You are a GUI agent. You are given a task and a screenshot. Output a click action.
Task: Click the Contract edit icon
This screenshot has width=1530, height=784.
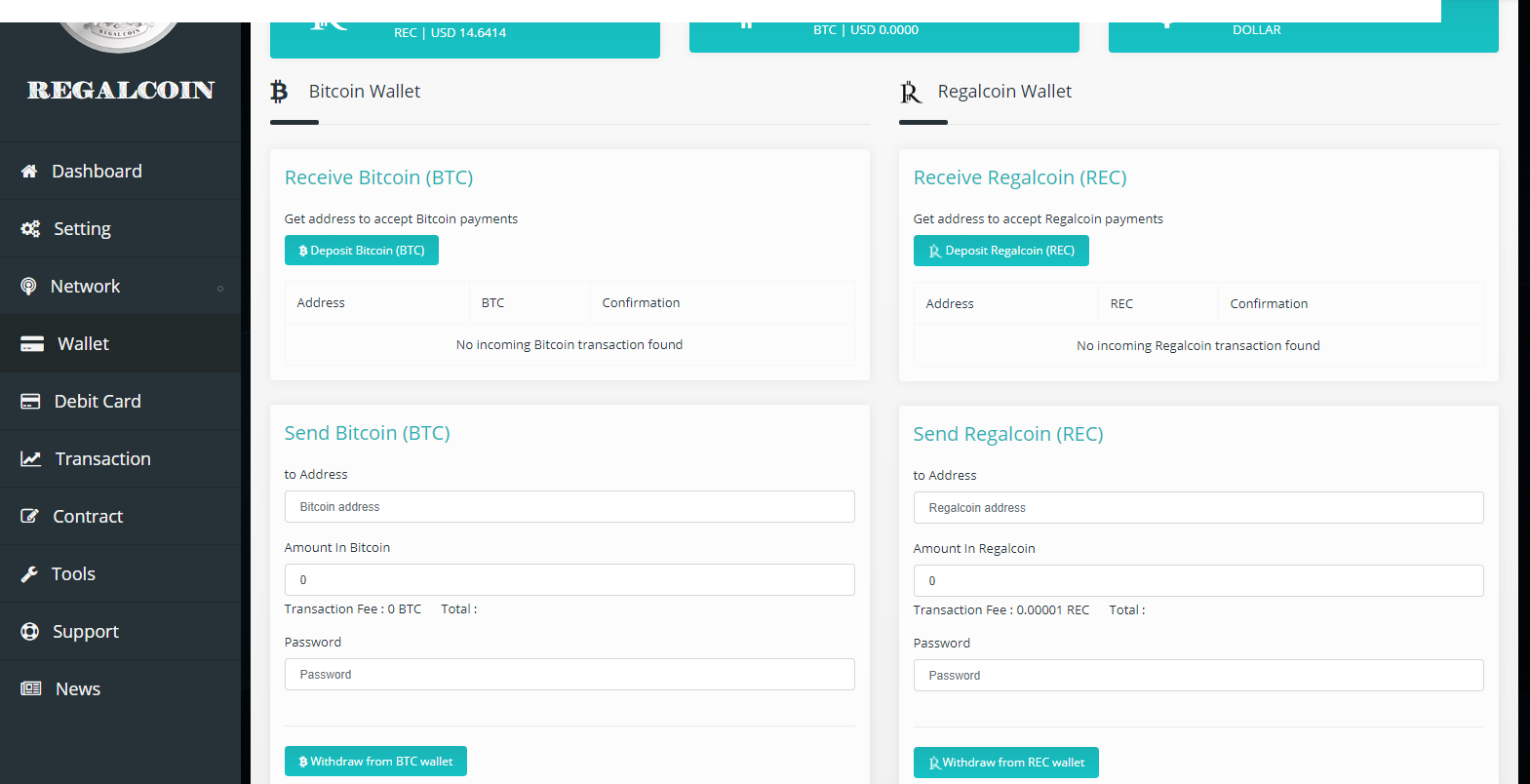tap(30, 517)
